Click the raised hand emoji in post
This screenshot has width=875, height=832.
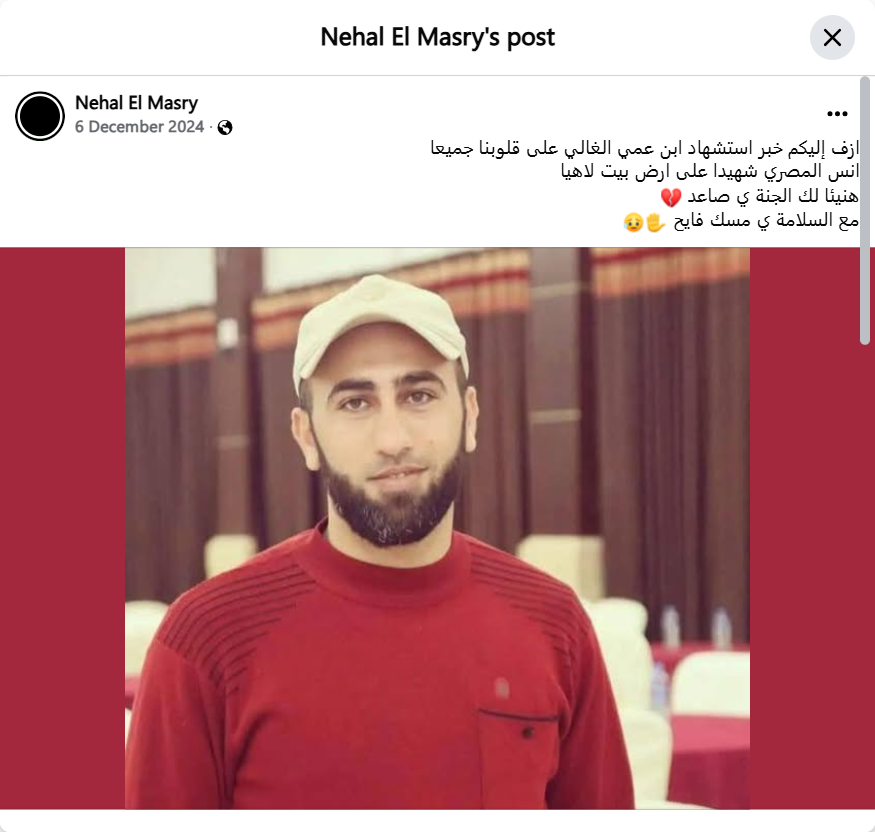656,222
